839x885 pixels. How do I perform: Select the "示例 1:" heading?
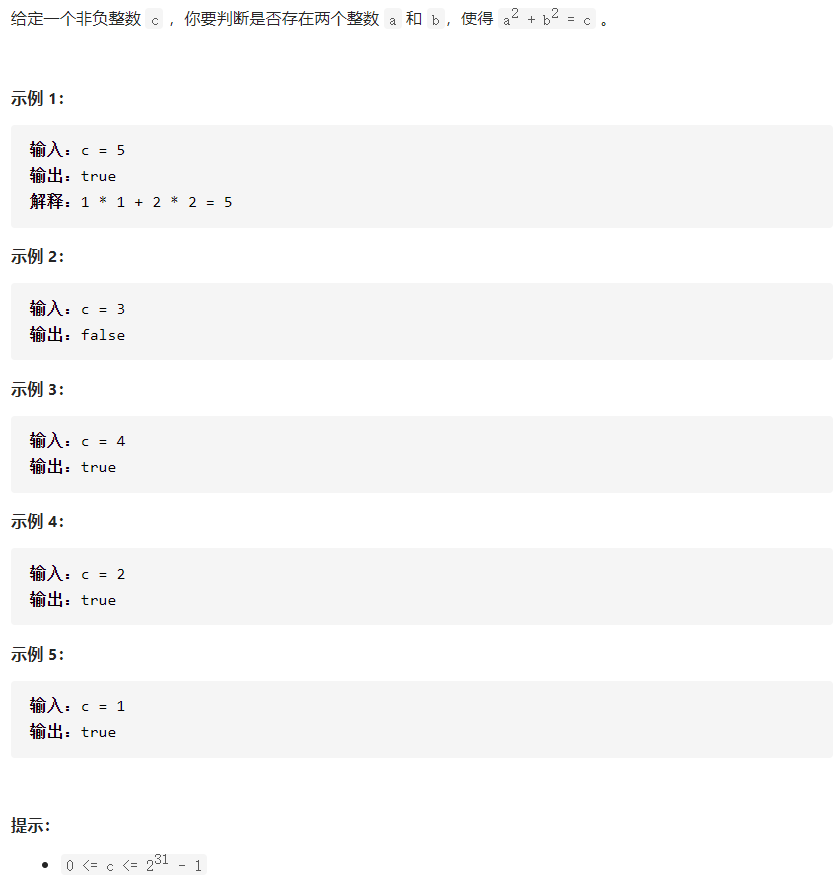[38, 98]
